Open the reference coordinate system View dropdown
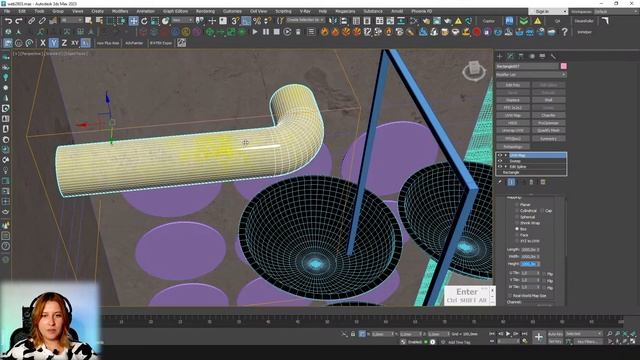Image resolution: width=640 pixels, height=360 pixels. pos(182,20)
